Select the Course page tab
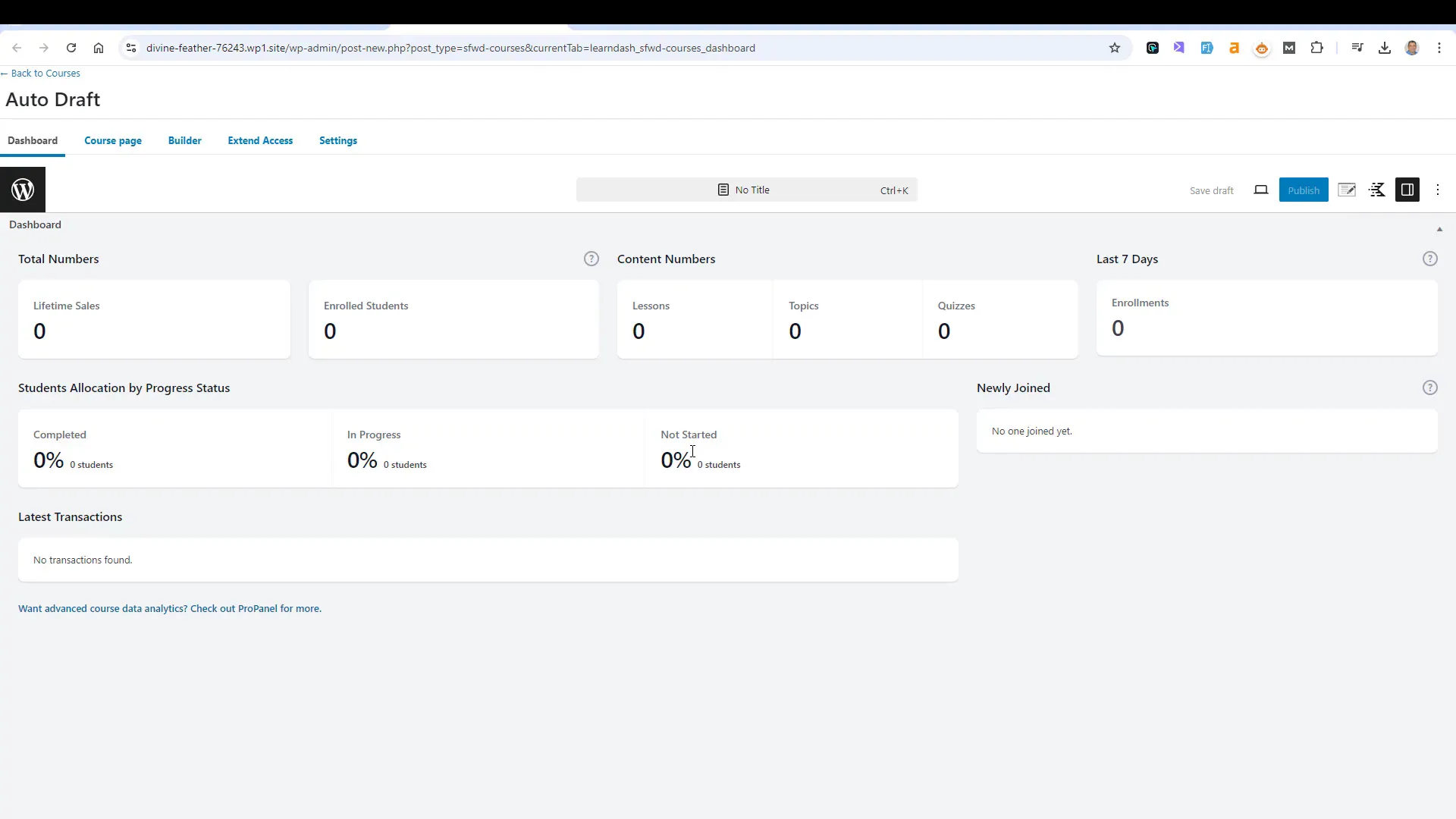Image resolution: width=1456 pixels, height=819 pixels. pyautogui.click(x=113, y=140)
